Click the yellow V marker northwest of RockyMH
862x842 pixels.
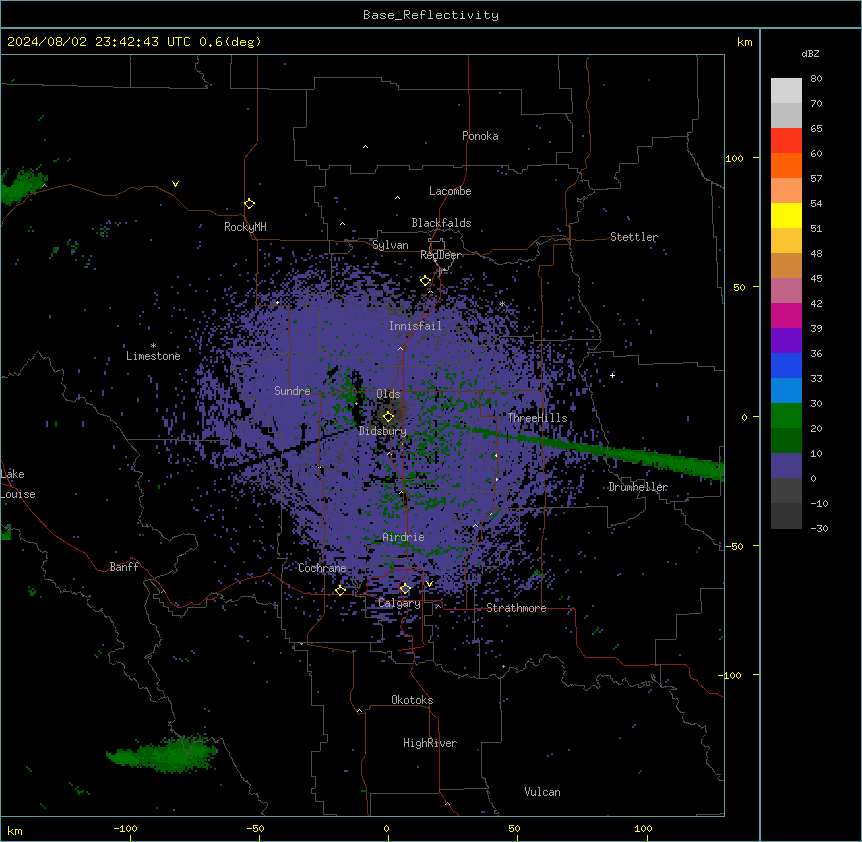pos(175,184)
